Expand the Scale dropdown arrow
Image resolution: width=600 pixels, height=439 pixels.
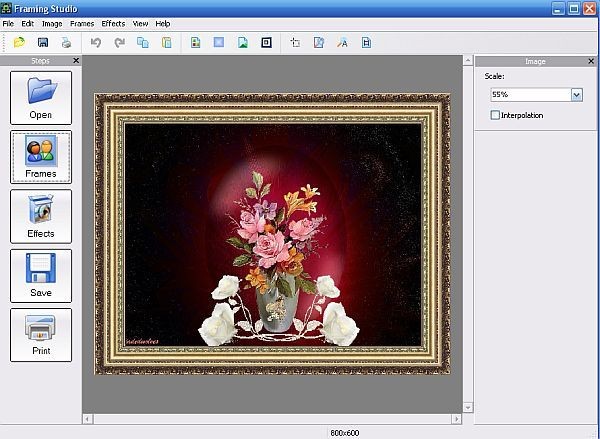coord(577,95)
